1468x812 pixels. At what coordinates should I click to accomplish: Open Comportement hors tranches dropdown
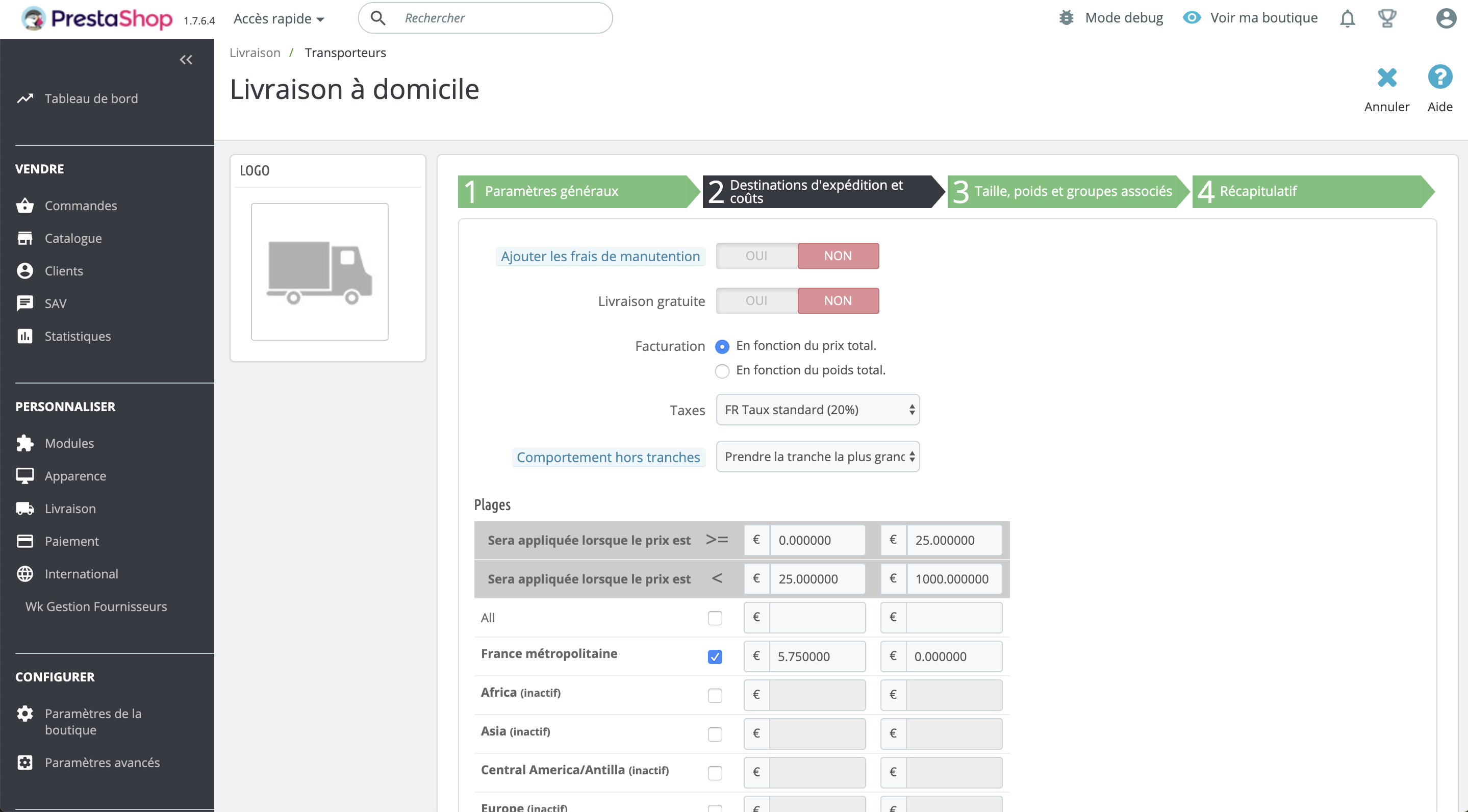tap(817, 456)
